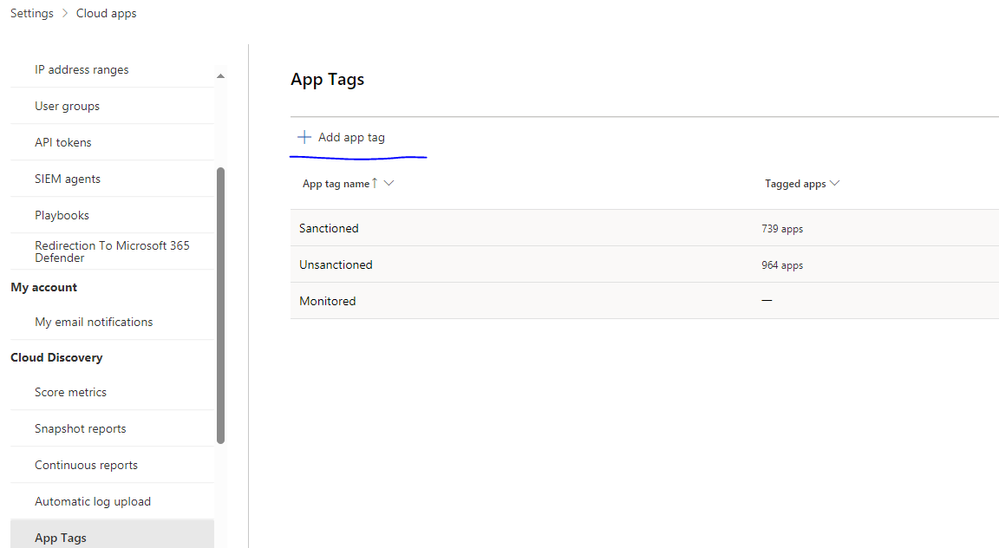Image resolution: width=999 pixels, height=548 pixels.
Task: Open the Tagged apps column dropdown chevron
Action: tap(835, 183)
